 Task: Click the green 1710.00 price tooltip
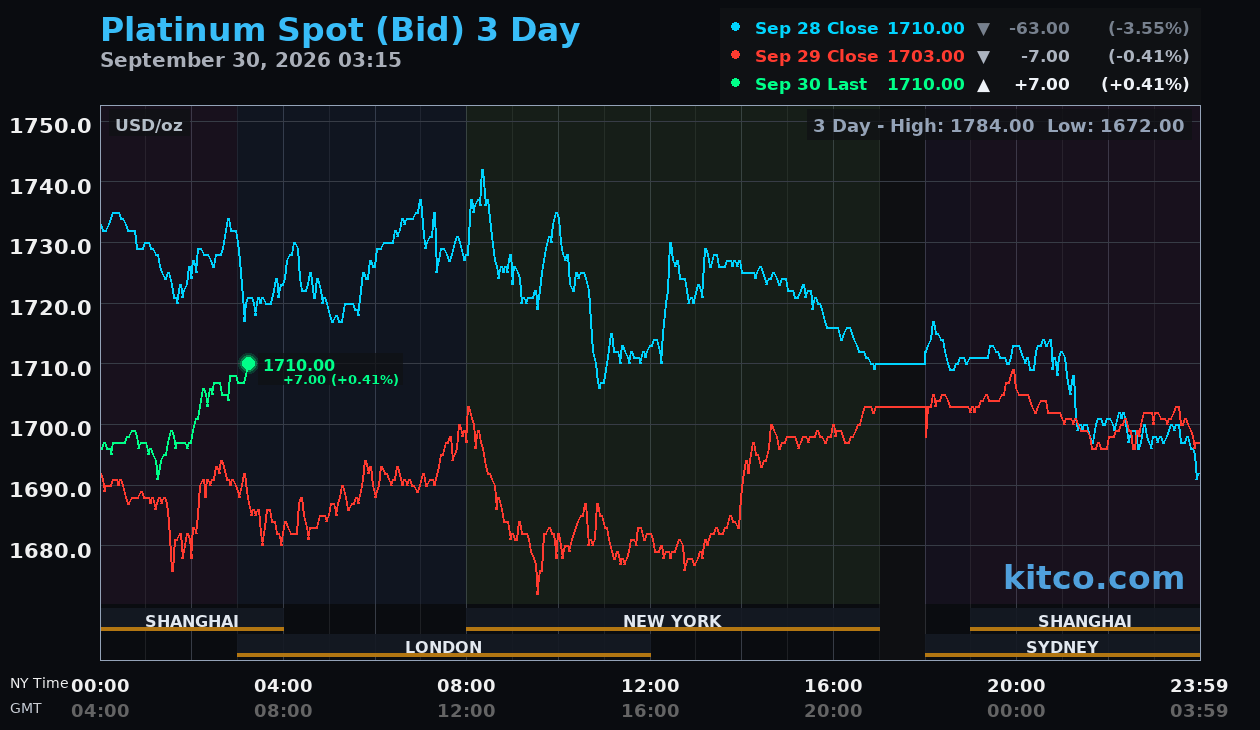click(299, 366)
